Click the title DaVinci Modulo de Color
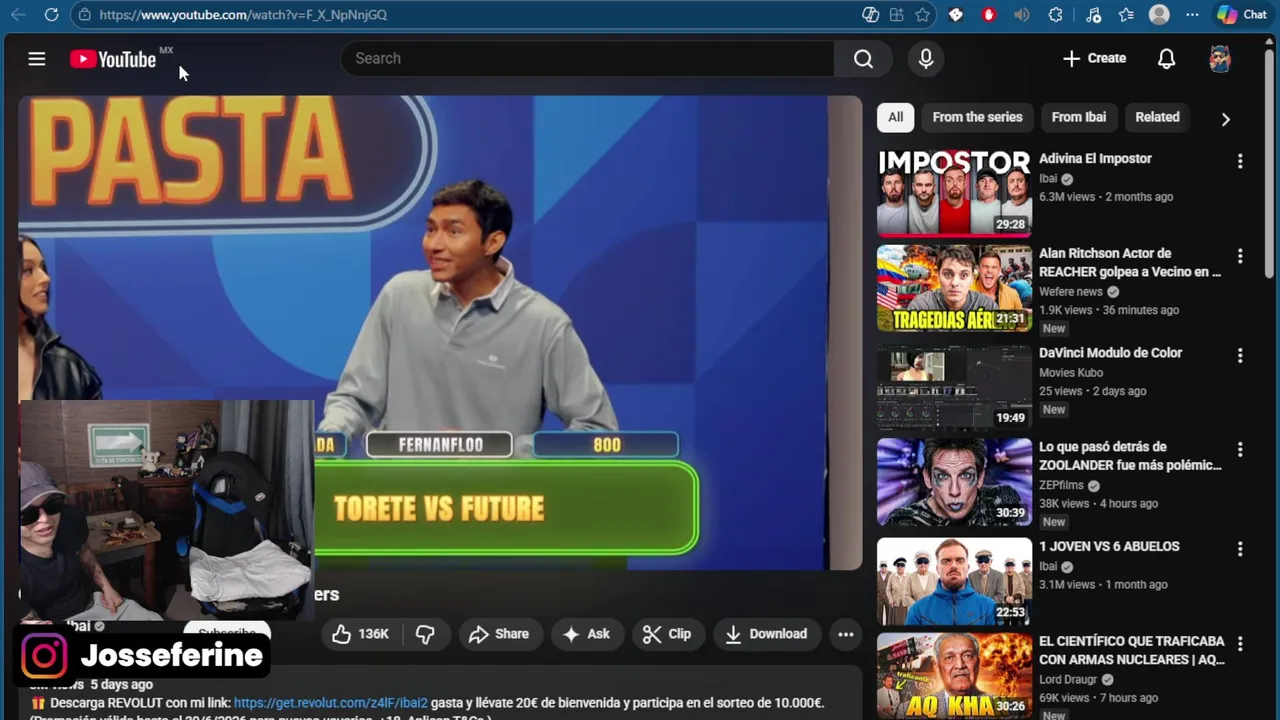The height and width of the screenshot is (720, 1280). click(x=1110, y=353)
